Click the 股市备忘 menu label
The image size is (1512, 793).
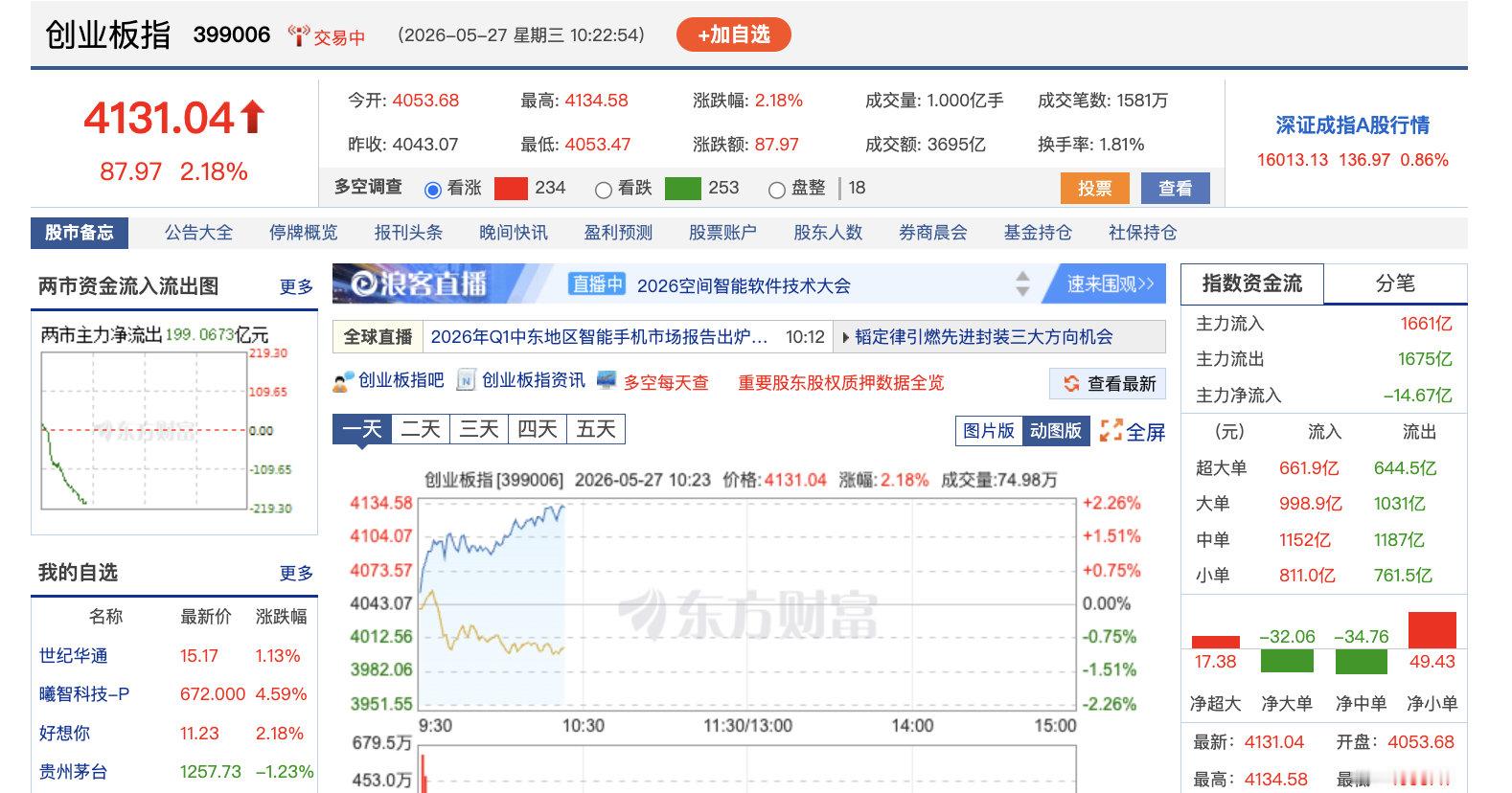click(80, 233)
